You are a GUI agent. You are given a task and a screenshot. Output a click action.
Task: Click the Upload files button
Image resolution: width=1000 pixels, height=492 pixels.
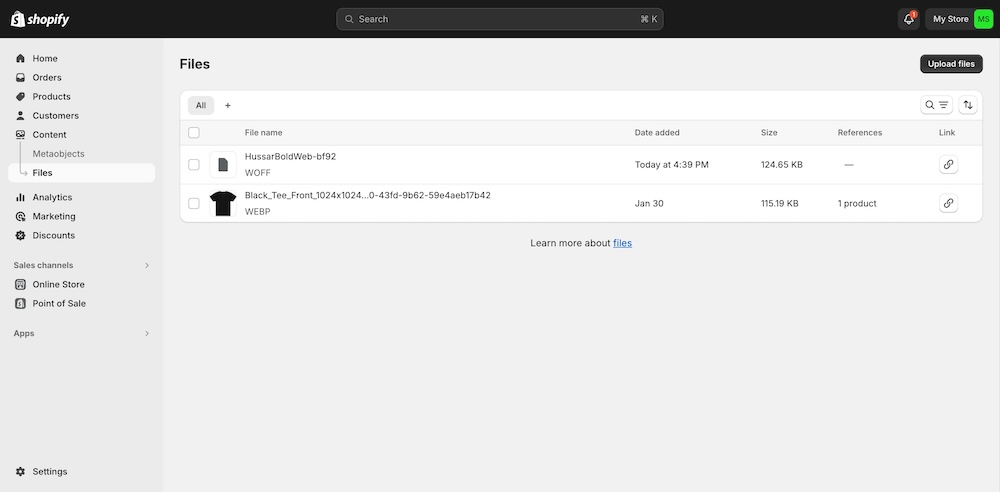pyautogui.click(x=950, y=64)
